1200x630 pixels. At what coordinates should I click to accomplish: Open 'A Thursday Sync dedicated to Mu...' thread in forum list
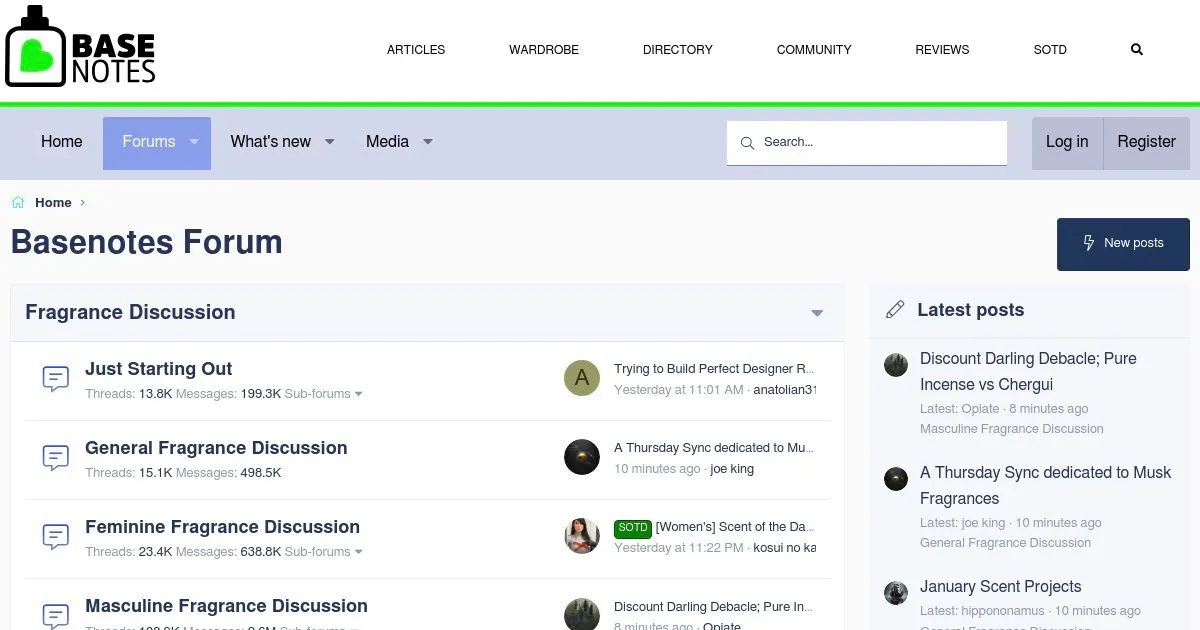tap(714, 448)
